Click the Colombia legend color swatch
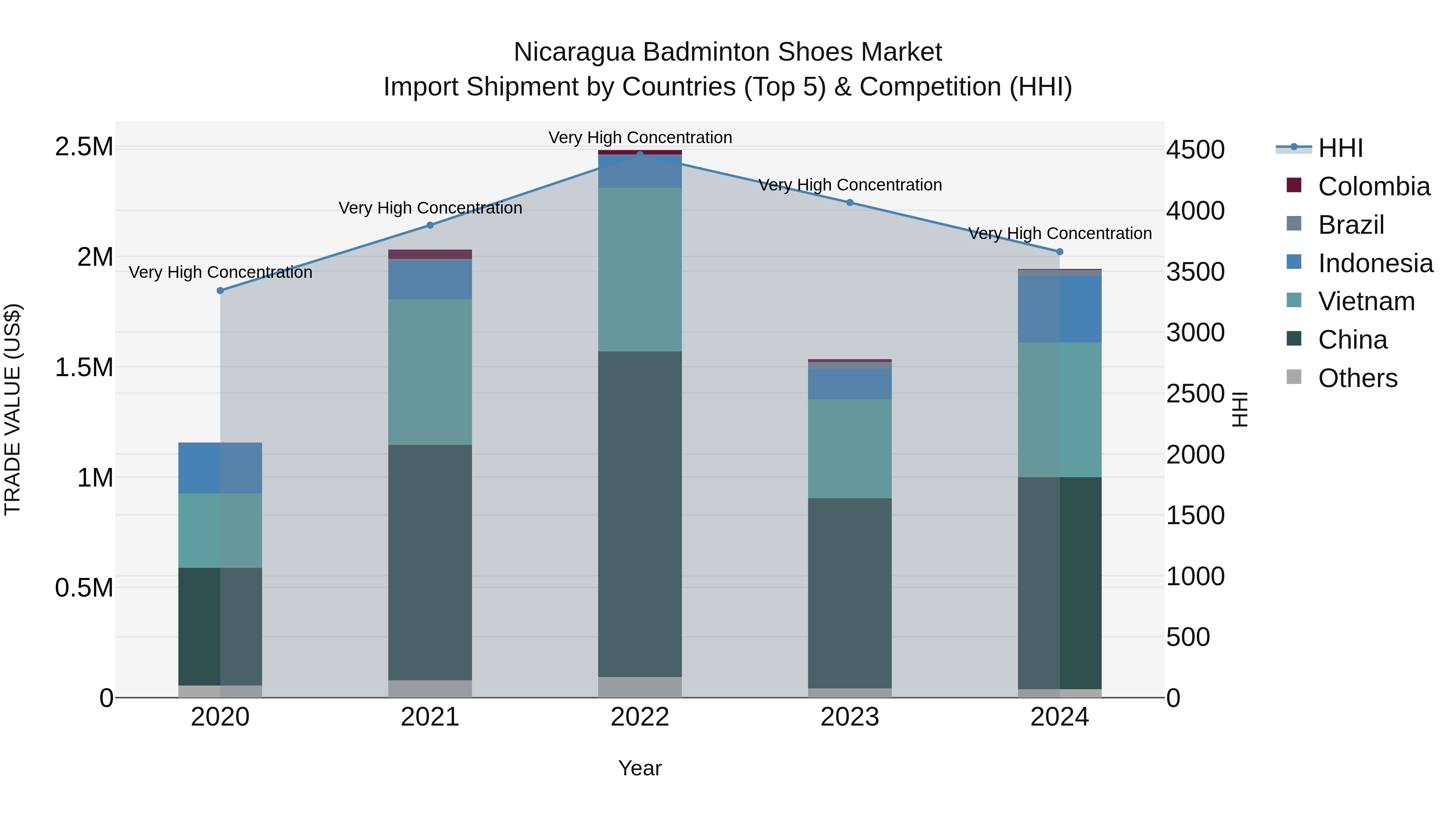 pyautogui.click(x=1294, y=185)
